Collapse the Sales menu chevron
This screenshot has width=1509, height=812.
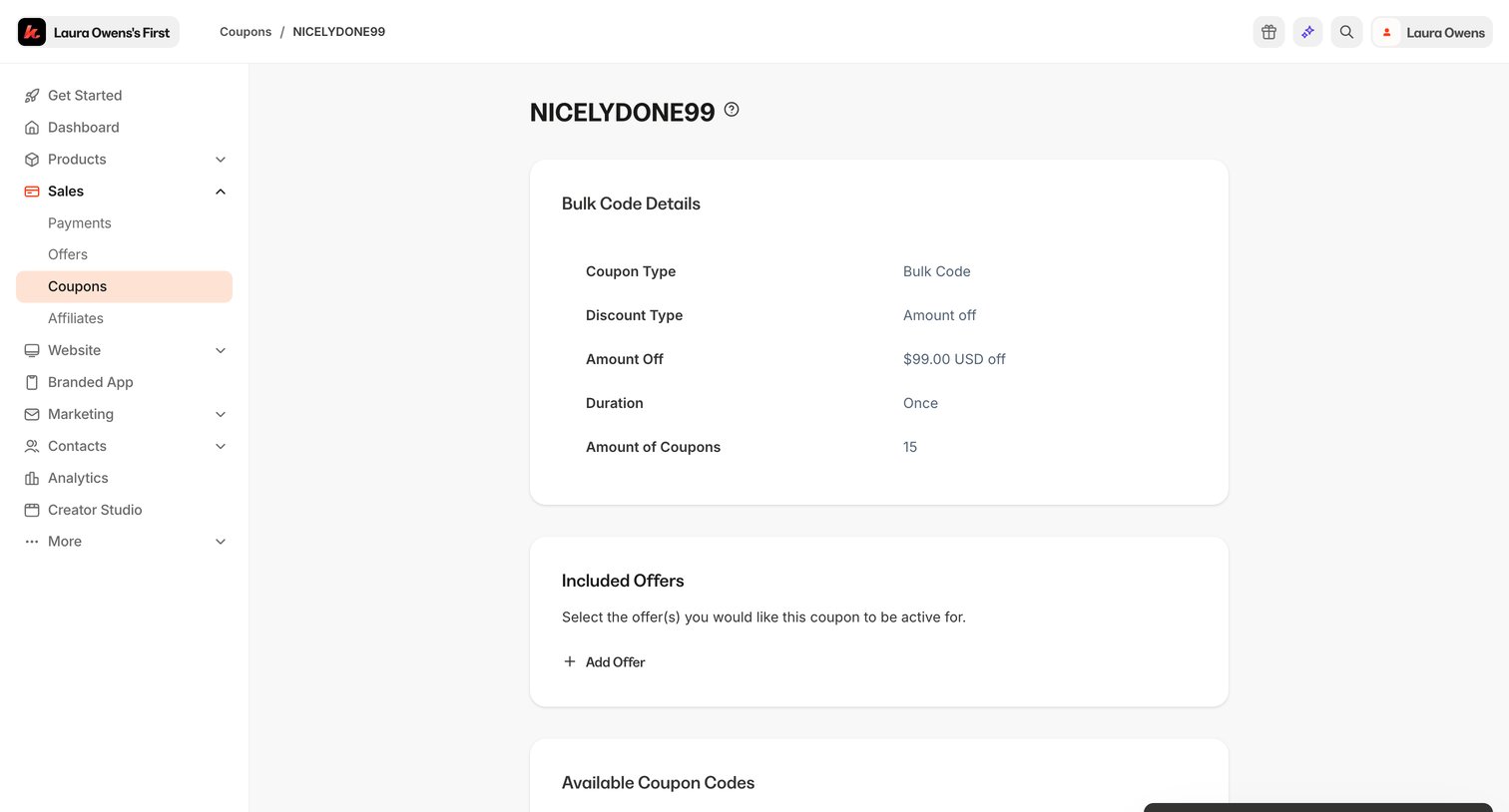coord(221,192)
